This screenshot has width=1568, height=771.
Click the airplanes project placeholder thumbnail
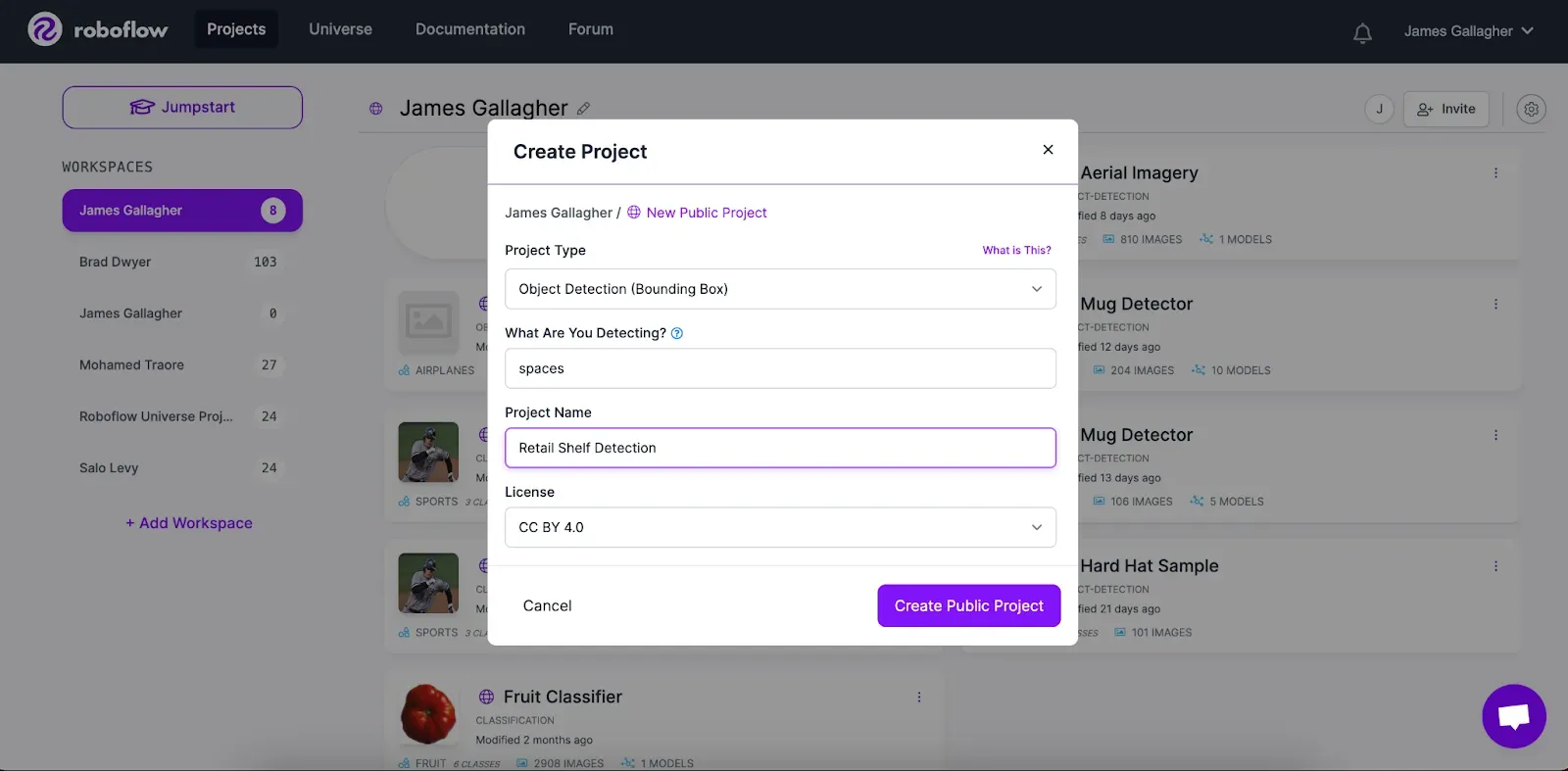coord(428,322)
